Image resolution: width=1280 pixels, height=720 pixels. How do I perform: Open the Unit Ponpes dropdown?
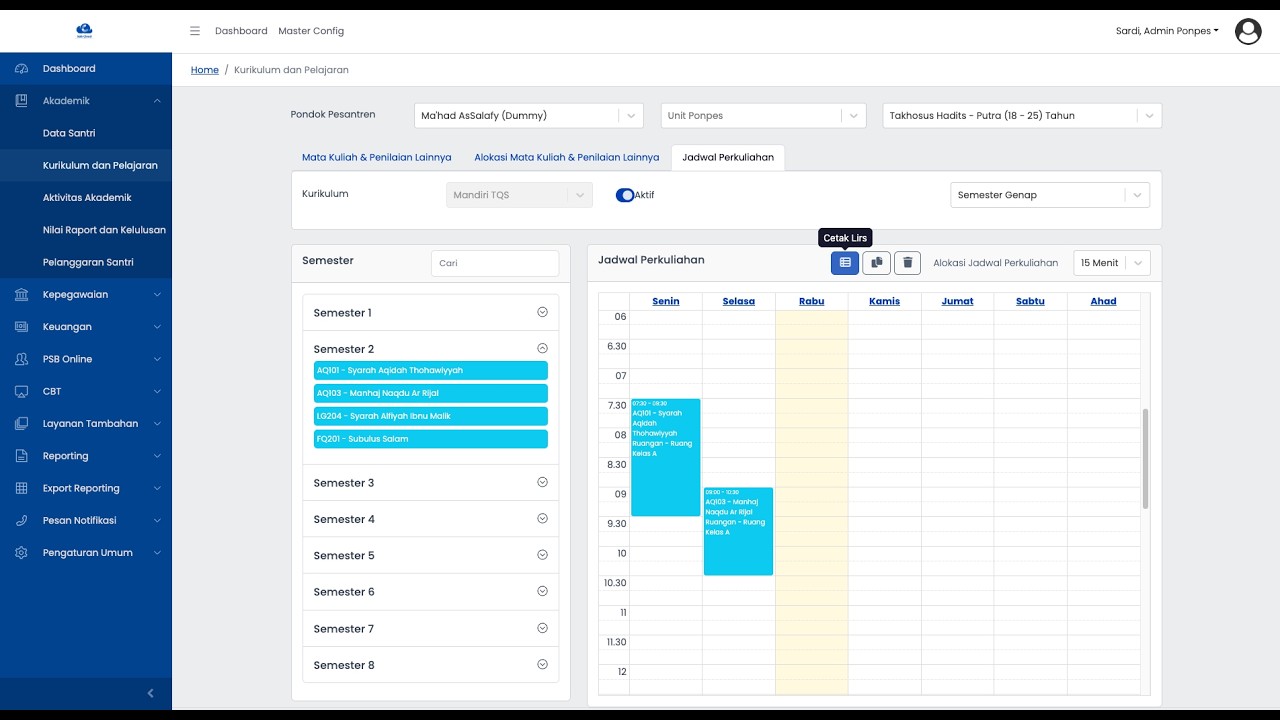pyautogui.click(x=763, y=116)
